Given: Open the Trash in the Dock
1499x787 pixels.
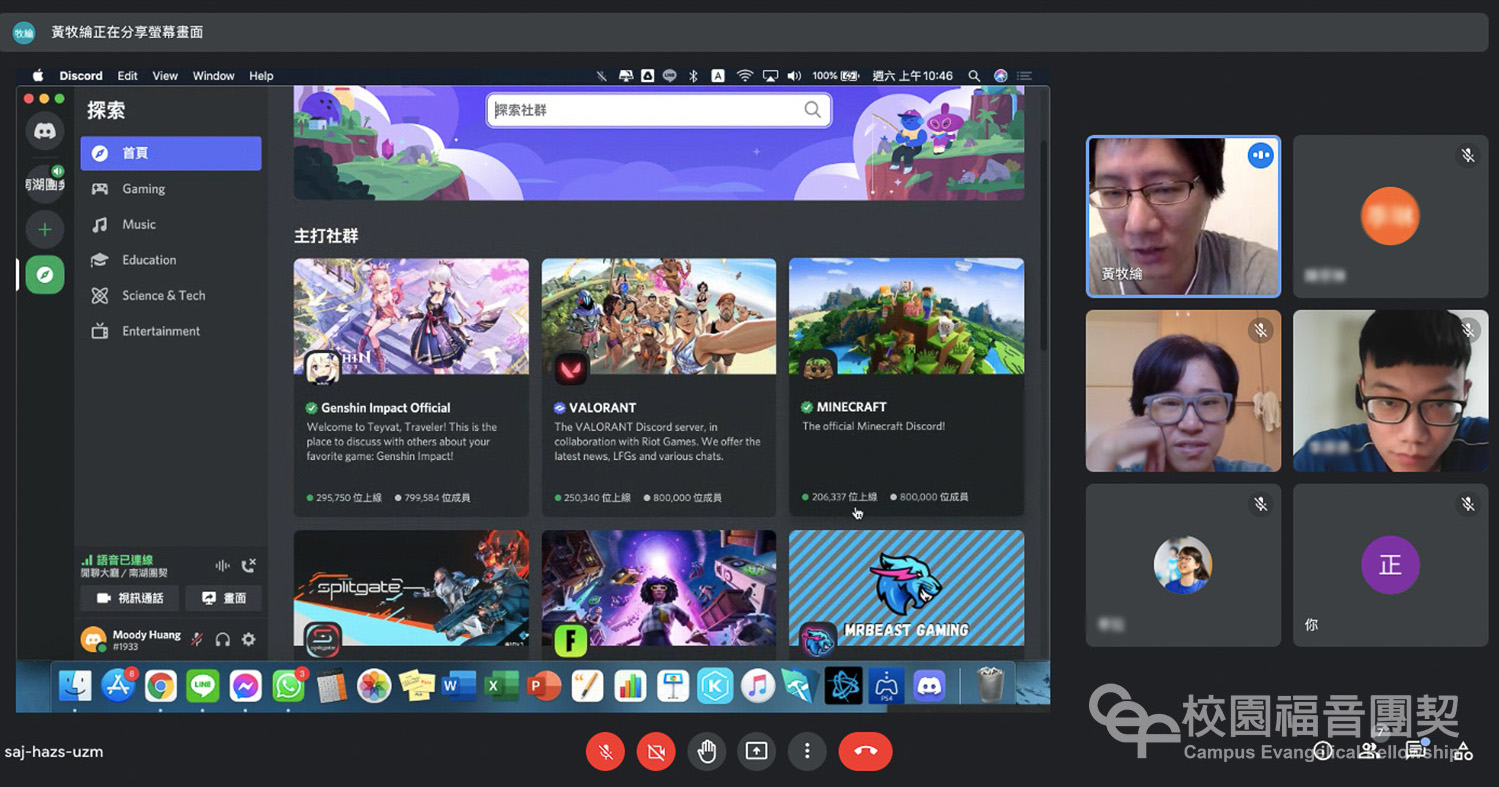Looking at the screenshot, I should pyautogui.click(x=990, y=686).
